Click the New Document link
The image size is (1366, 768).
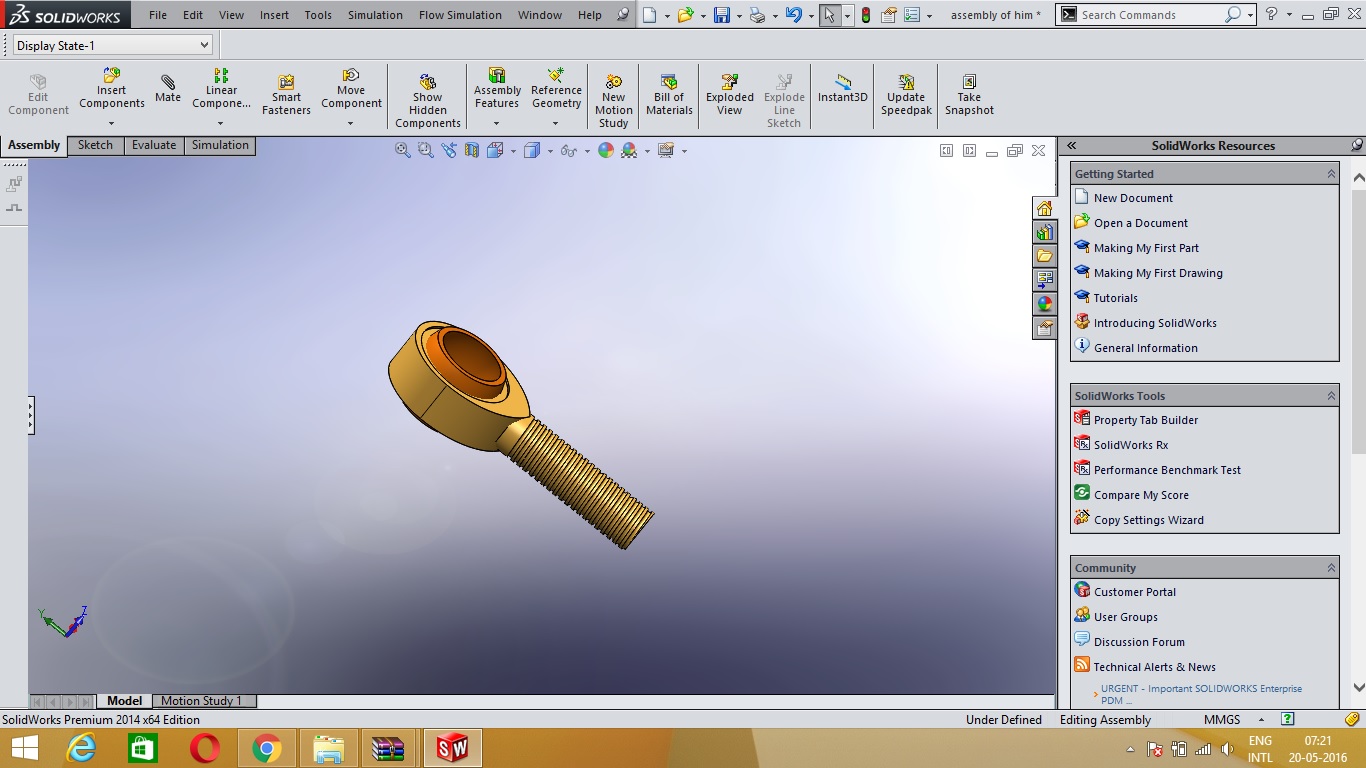(x=1133, y=198)
